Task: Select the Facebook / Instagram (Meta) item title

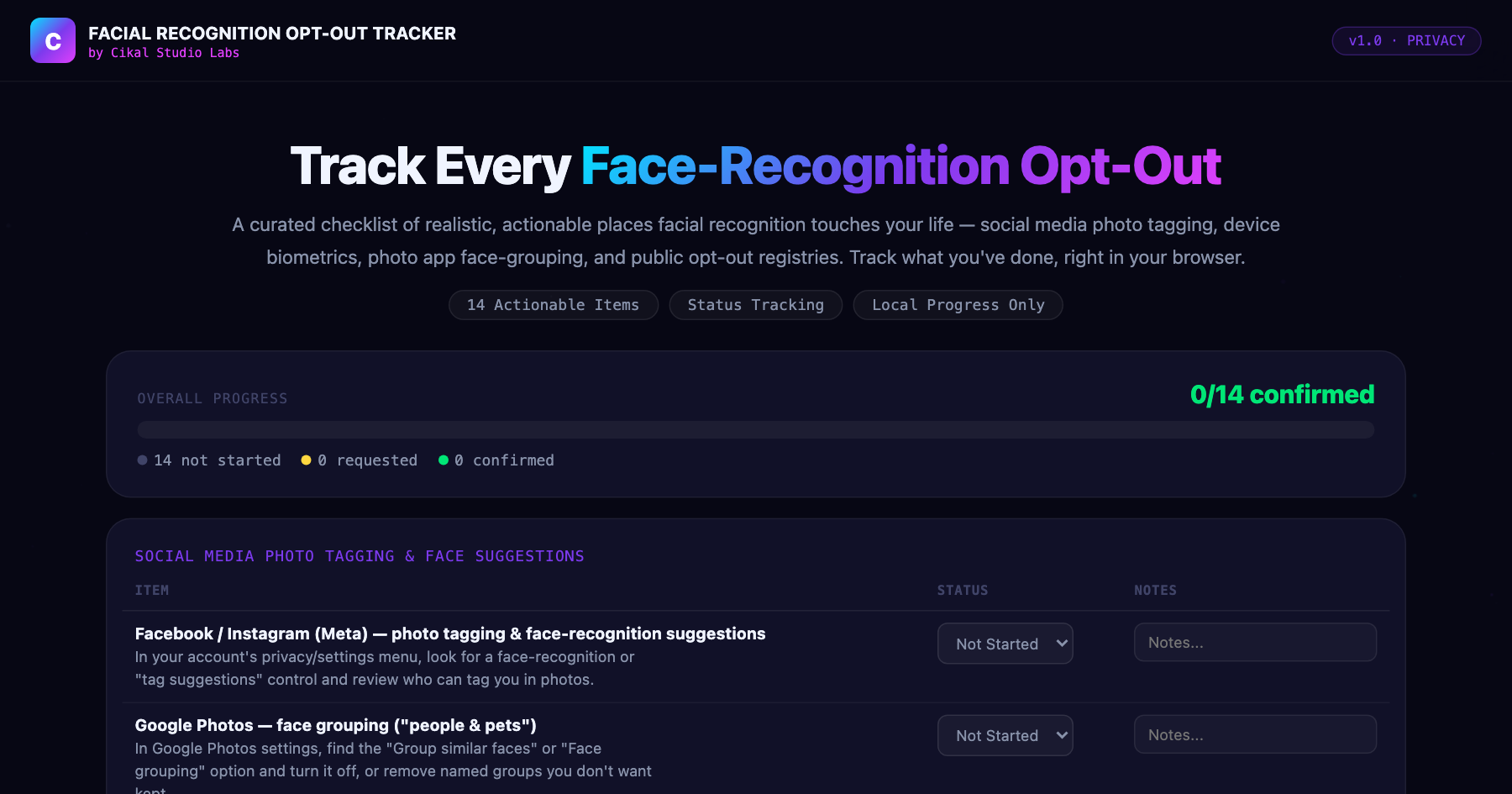Action: click(x=450, y=634)
